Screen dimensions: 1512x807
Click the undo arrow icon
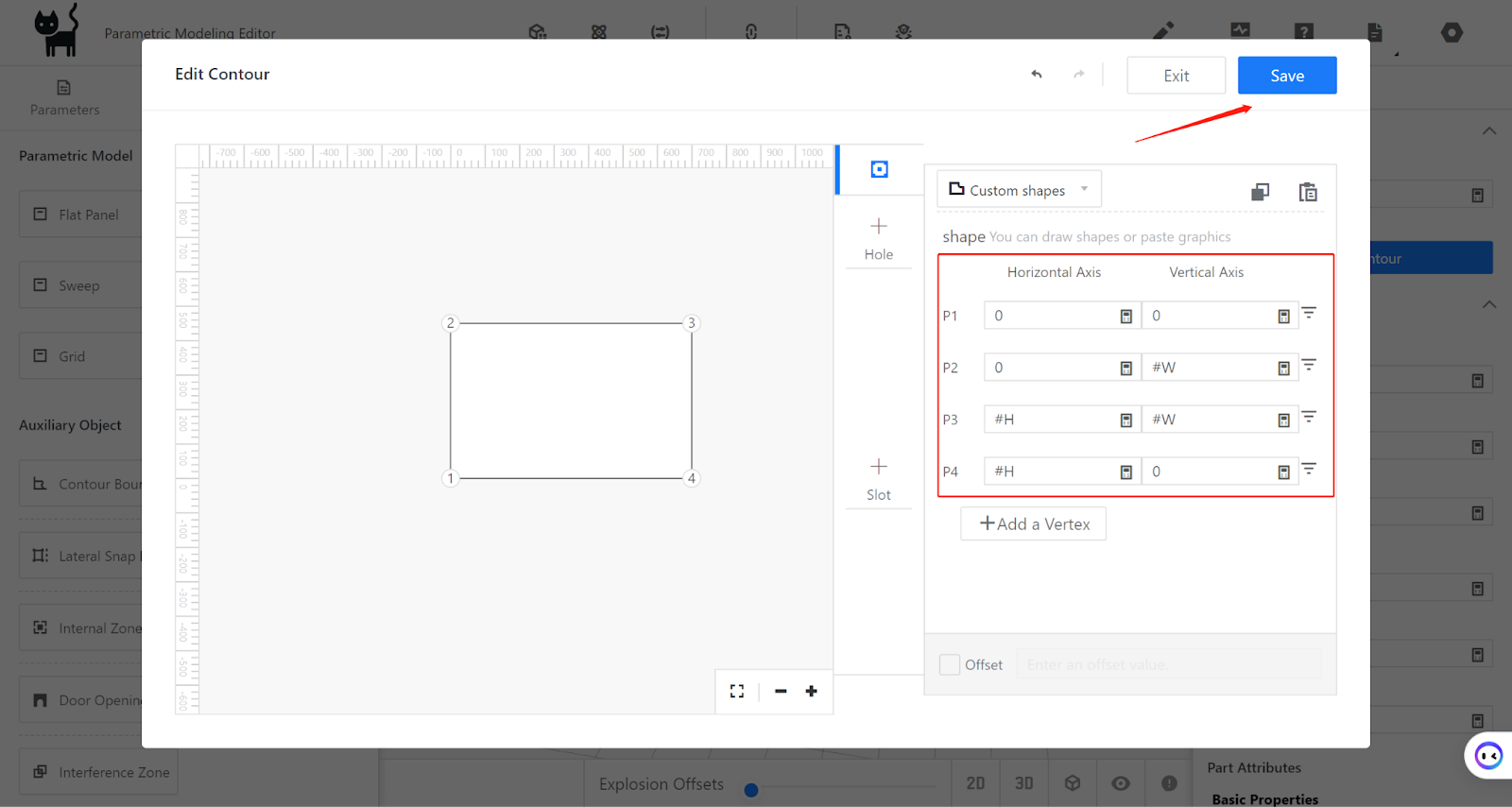click(x=1037, y=75)
